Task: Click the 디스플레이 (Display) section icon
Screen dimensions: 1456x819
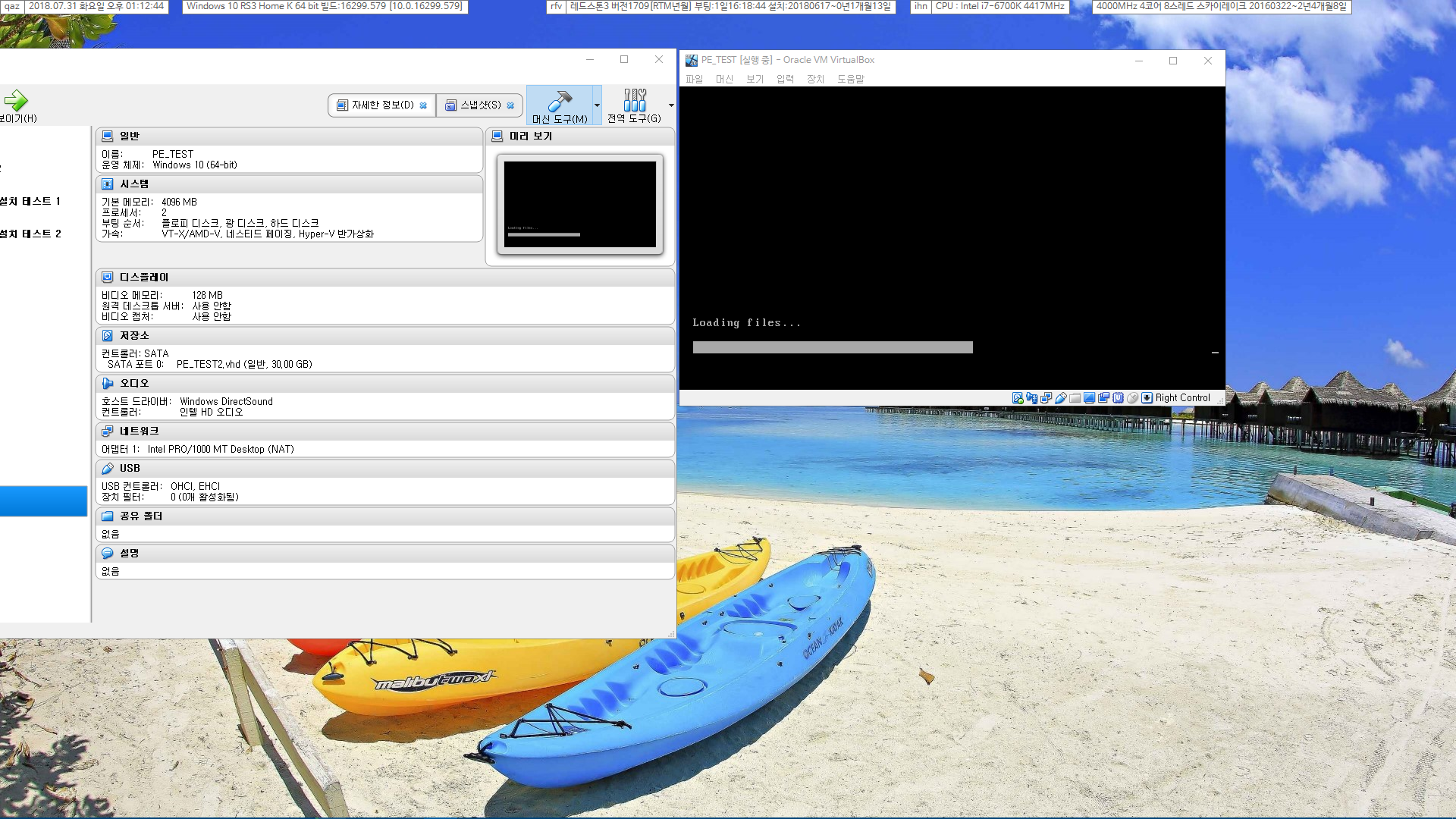Action: pyautogui.click(x=108, y=277)
